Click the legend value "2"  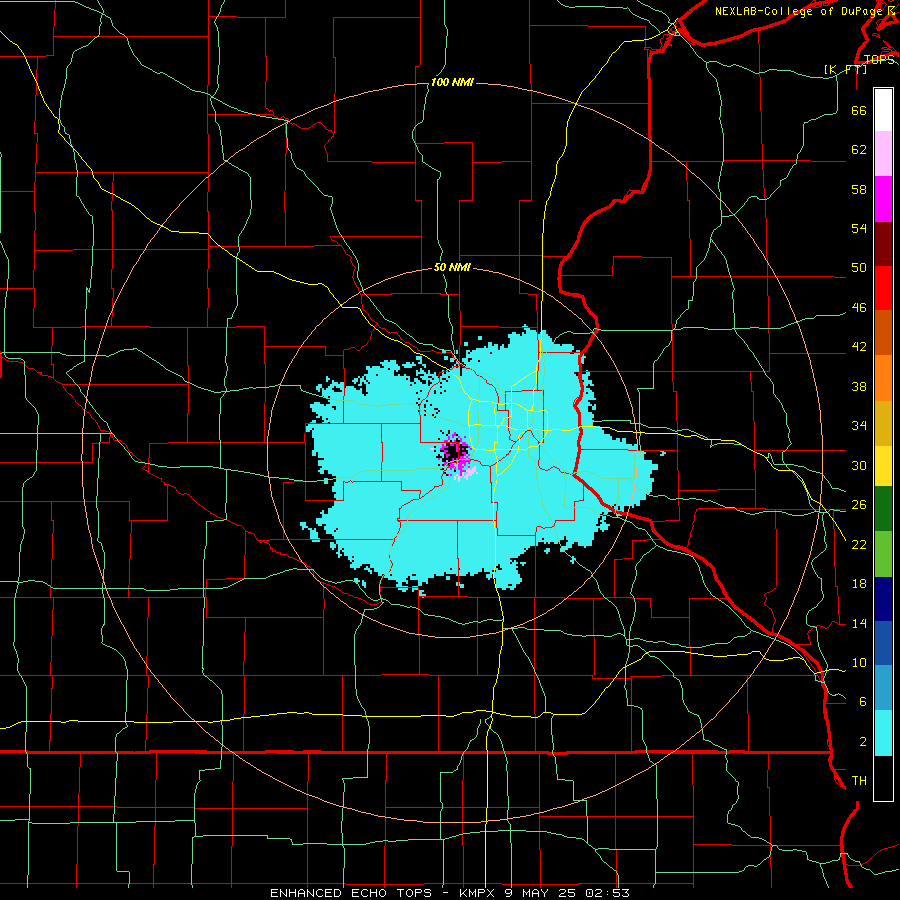pyautogui.click(x=863, y=742)
